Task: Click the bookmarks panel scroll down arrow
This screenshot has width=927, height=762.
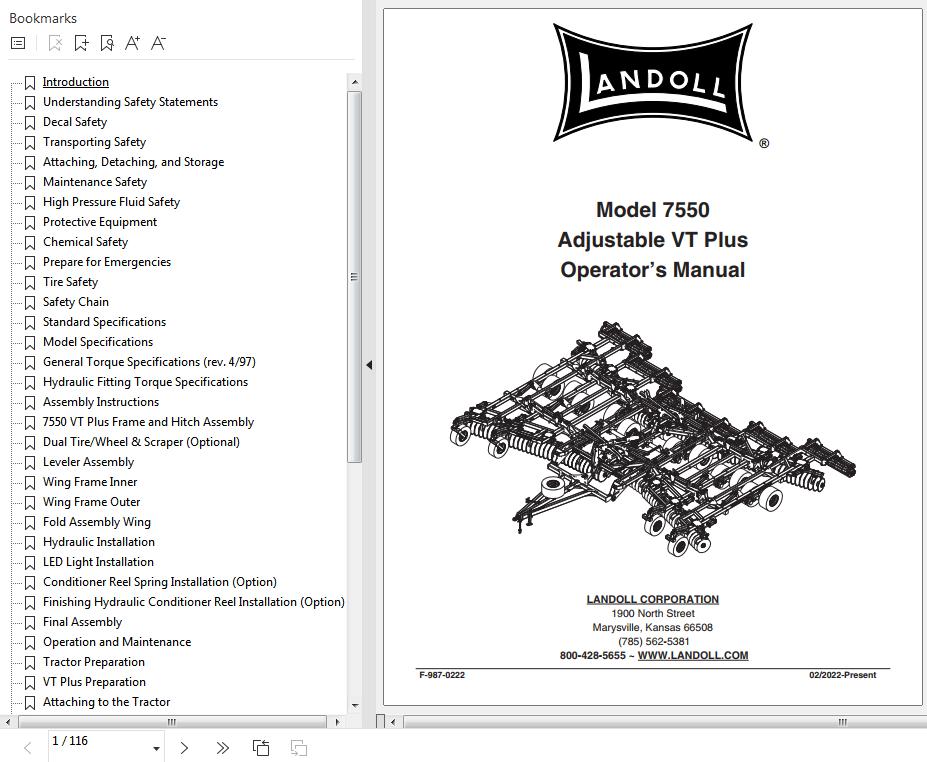Action: 355,706
